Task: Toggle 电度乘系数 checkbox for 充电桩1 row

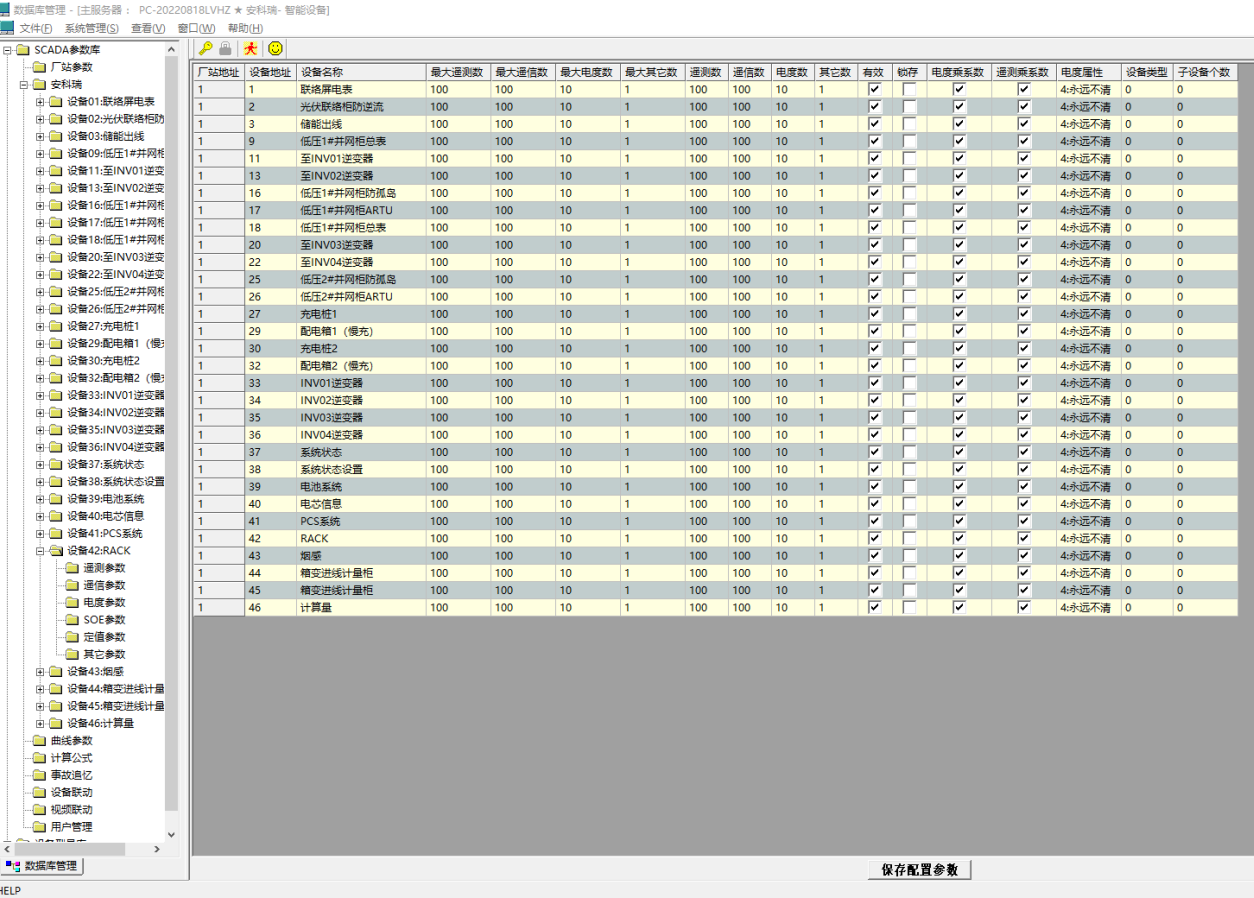Action: pyautogui.click(x=959, y=314)
